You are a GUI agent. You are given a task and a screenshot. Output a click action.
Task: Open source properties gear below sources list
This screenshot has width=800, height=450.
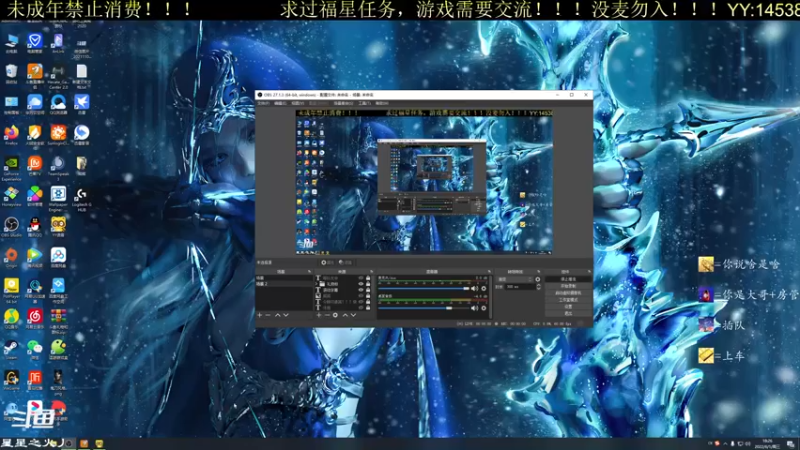[x=335, y=315]
